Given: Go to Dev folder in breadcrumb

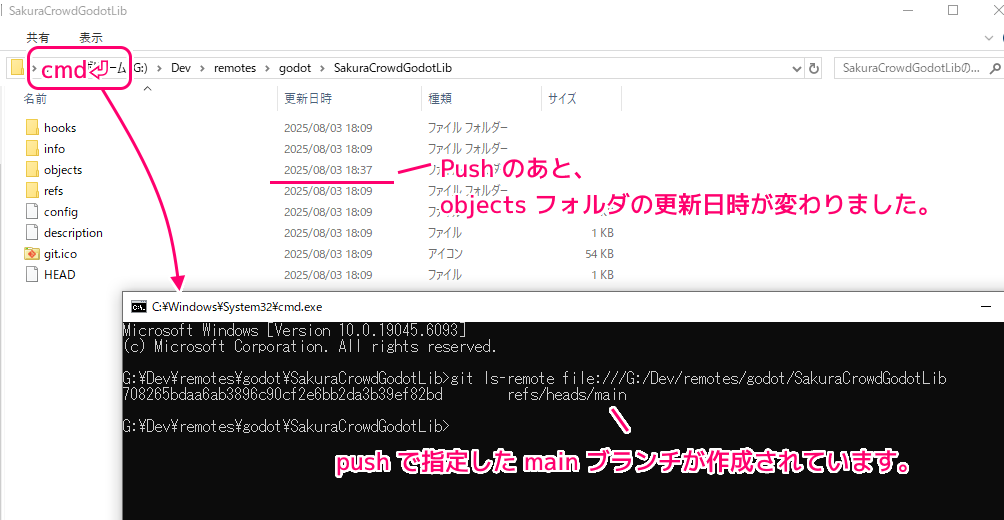Looking at the screenshot, I should (x=180, y=68).
